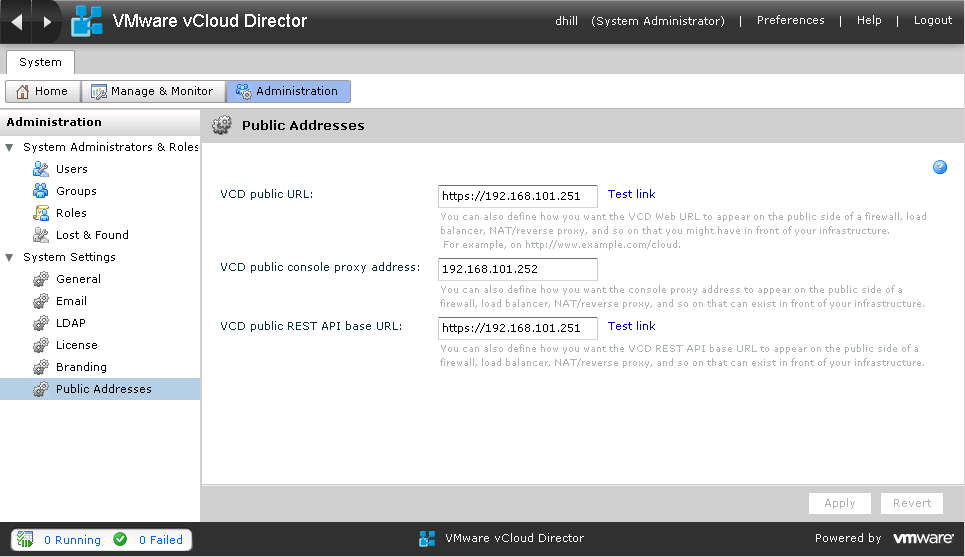Test link for VCD public URL
Image resolution: width=965 pixels, height=557 pixels.
(x=631, y=194)
